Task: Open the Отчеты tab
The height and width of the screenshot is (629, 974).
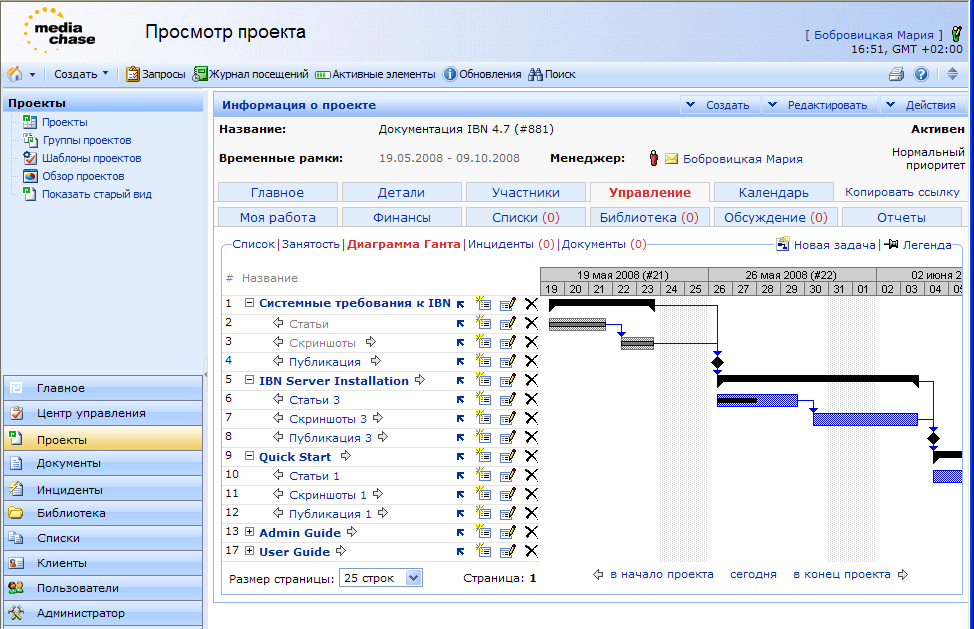Action: pos(901,217)
